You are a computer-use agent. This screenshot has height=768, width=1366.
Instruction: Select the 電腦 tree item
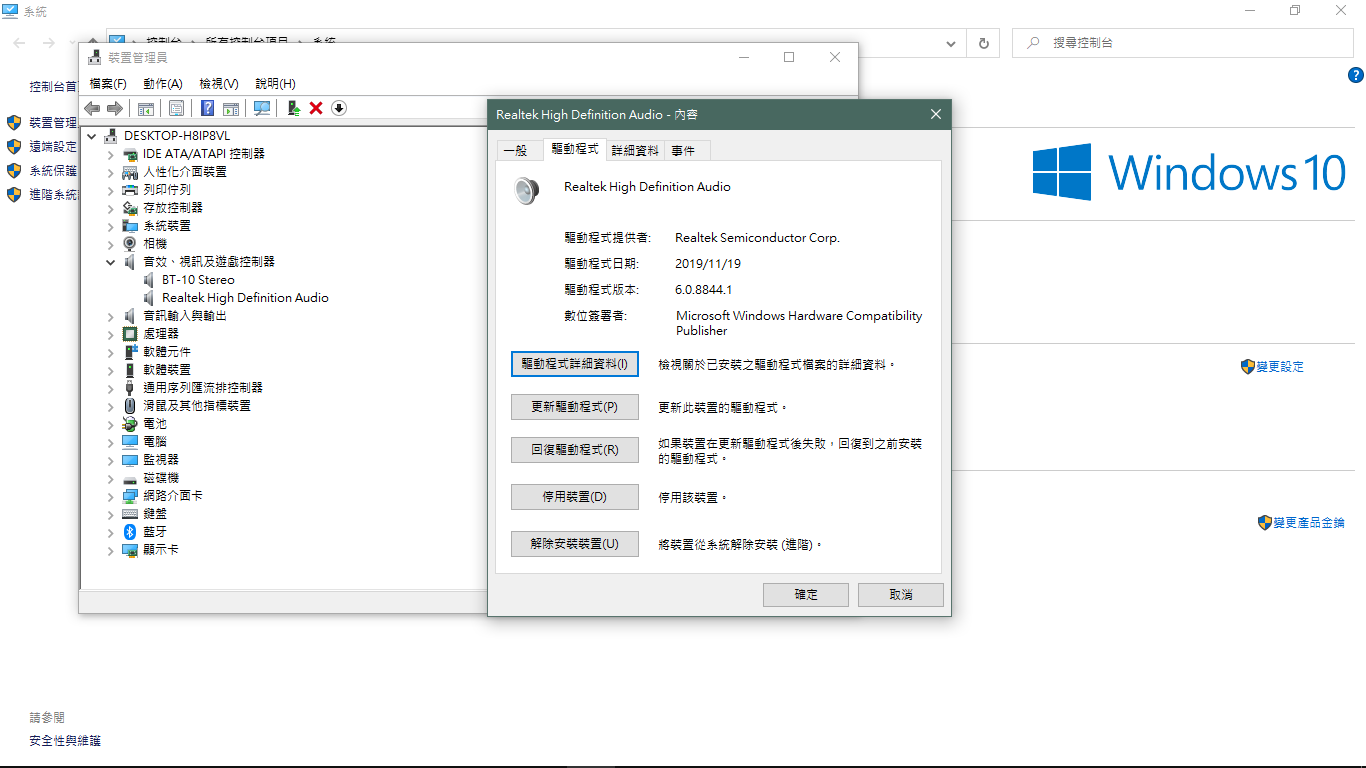tap(155, 442)
